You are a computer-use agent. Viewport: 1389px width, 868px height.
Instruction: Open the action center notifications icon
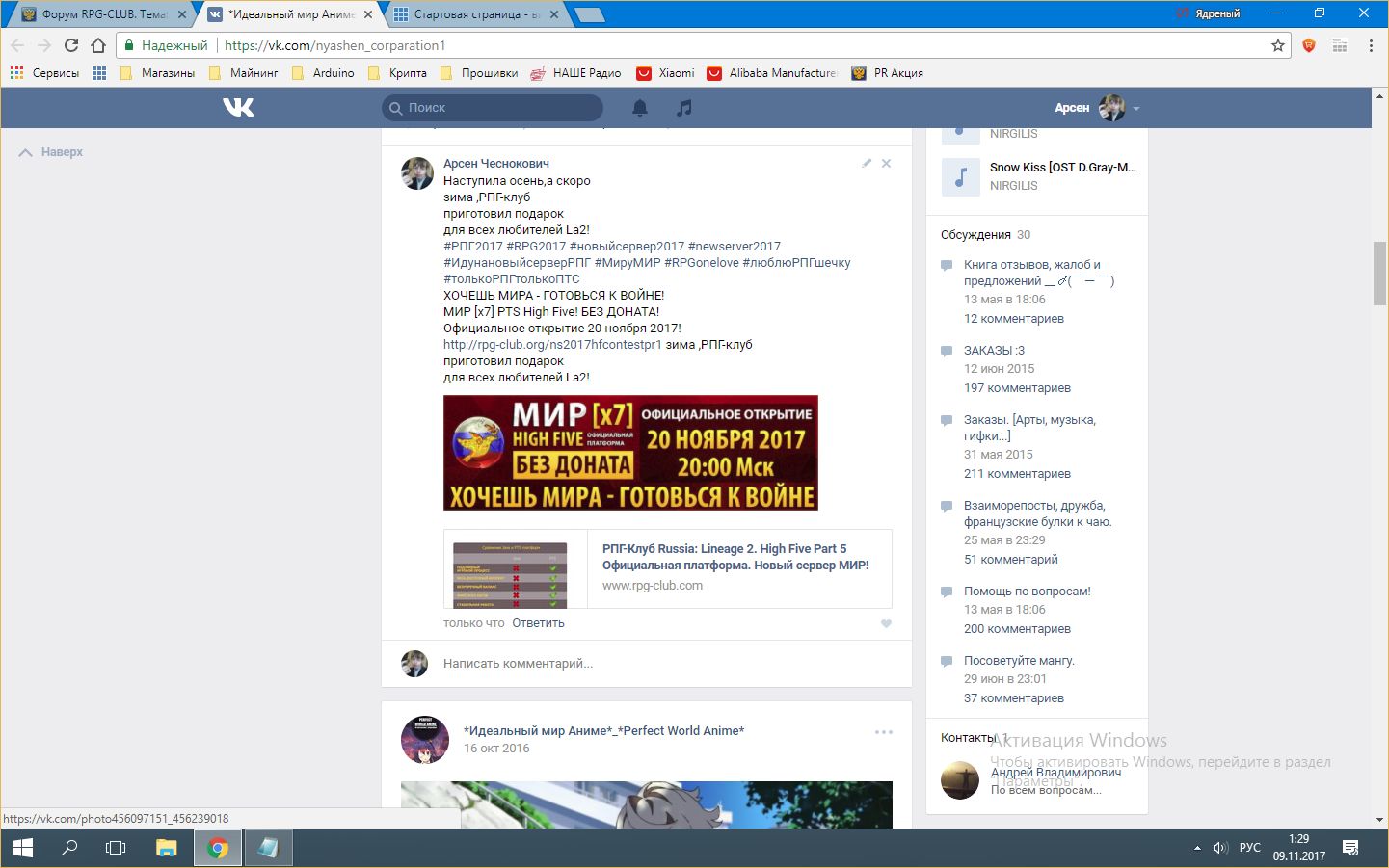point(1350,848)
